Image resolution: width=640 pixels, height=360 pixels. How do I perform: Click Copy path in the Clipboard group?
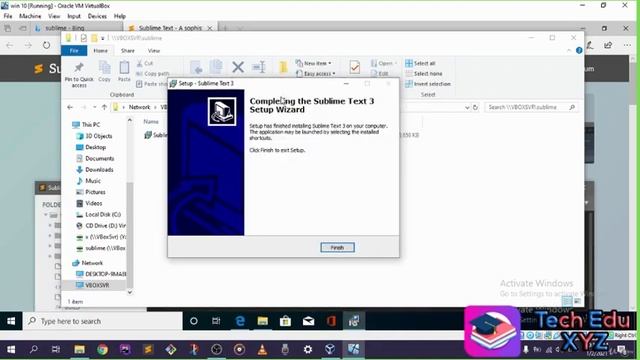coord(153,73)
